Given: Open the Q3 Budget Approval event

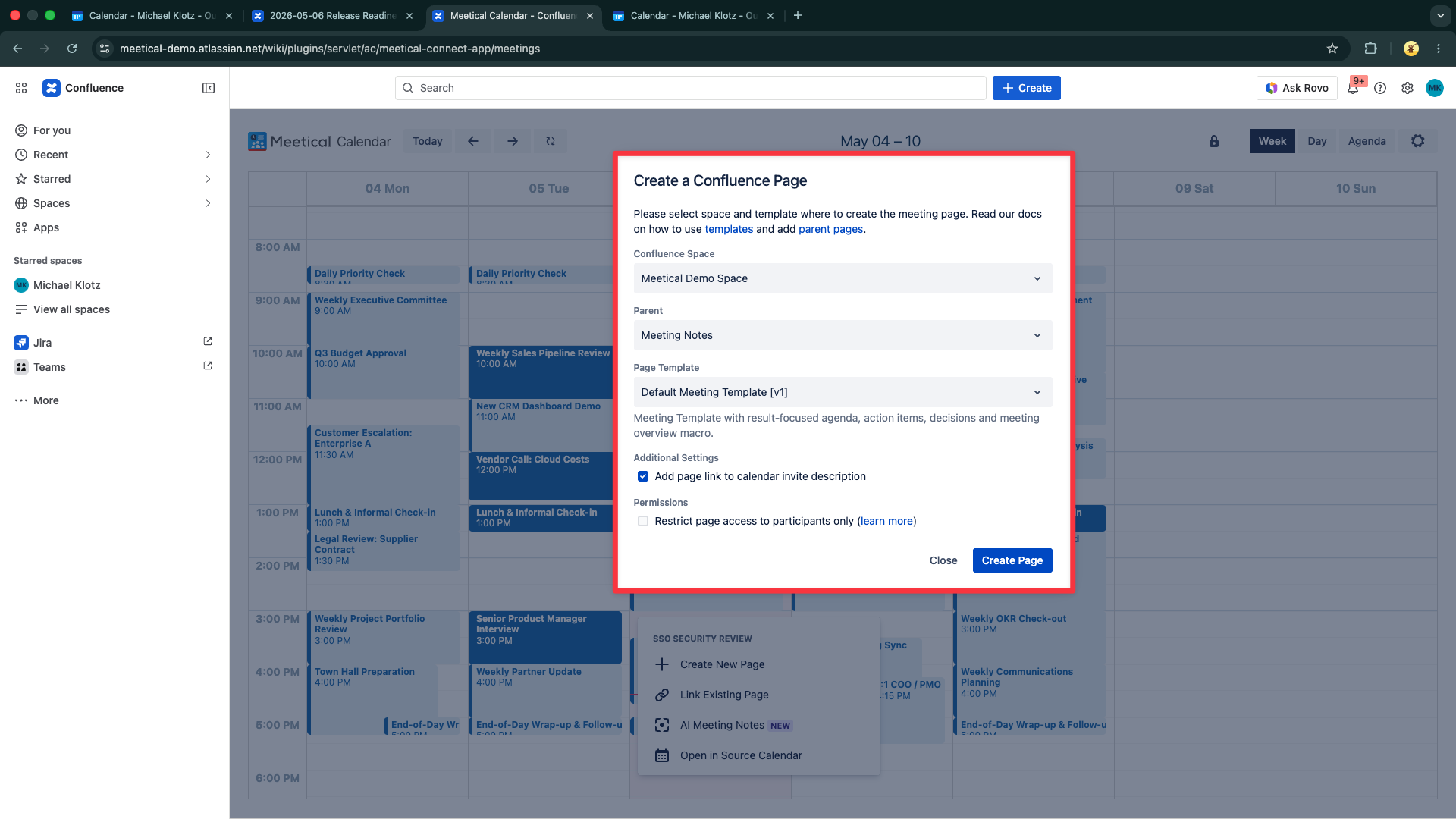Looking at the screenshot, I should coord(384,372).
